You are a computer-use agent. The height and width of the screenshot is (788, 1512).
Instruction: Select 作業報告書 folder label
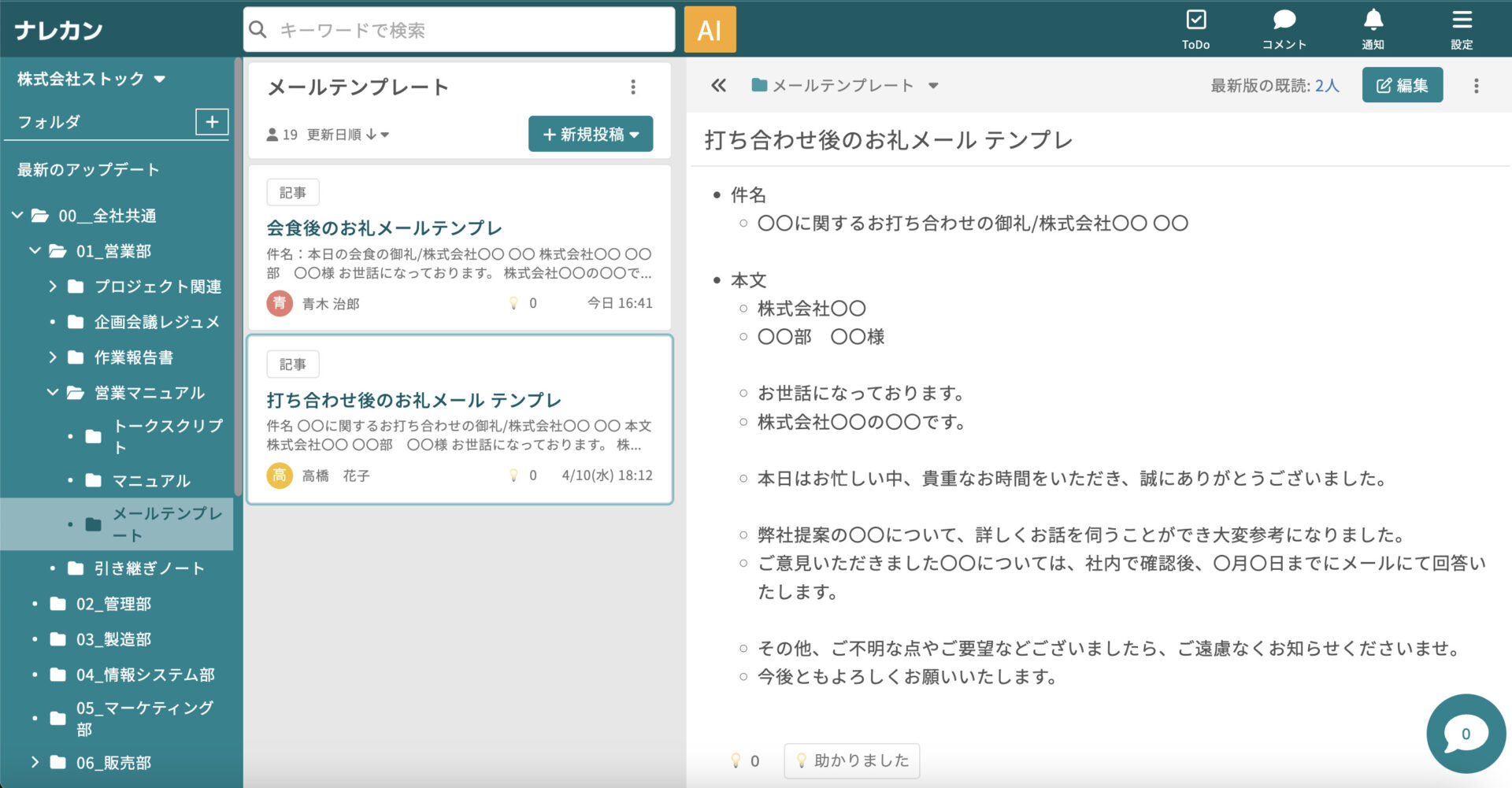(134, 357)
